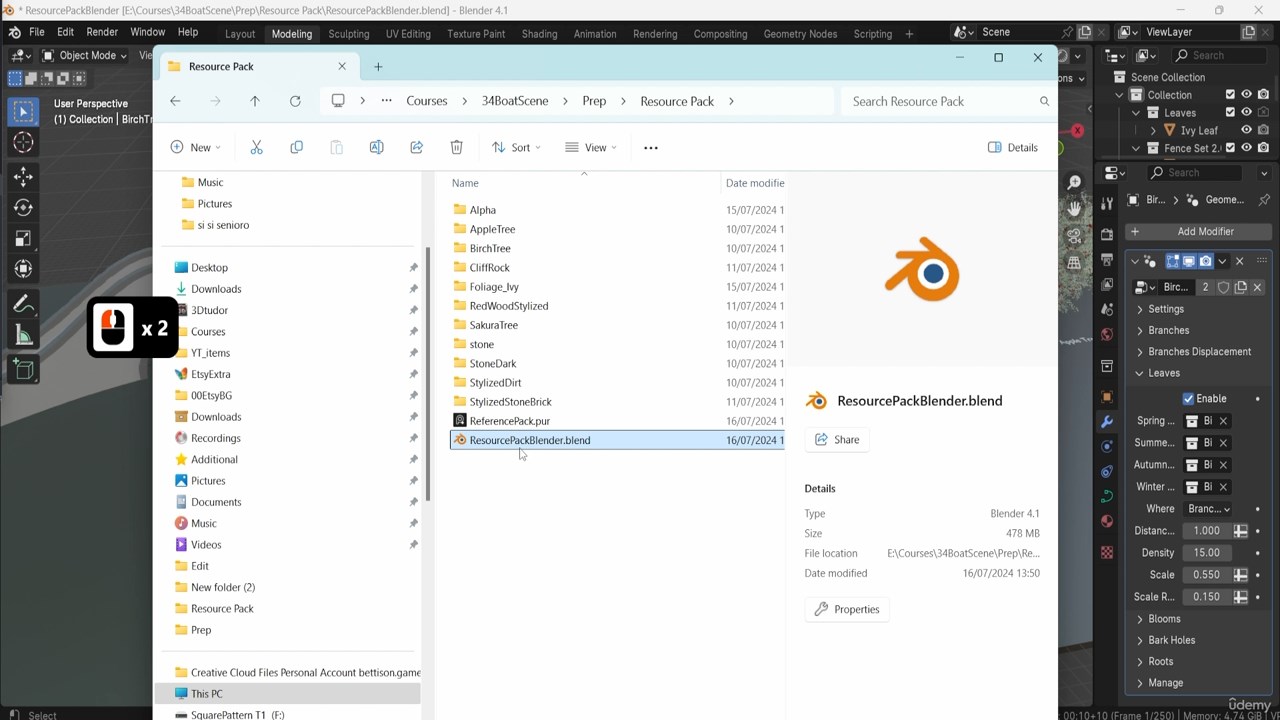The width and height of the screenshot is (1280, 720).
Task: Open the Texture properties checkerboard tab
Action: (1106, 552)
